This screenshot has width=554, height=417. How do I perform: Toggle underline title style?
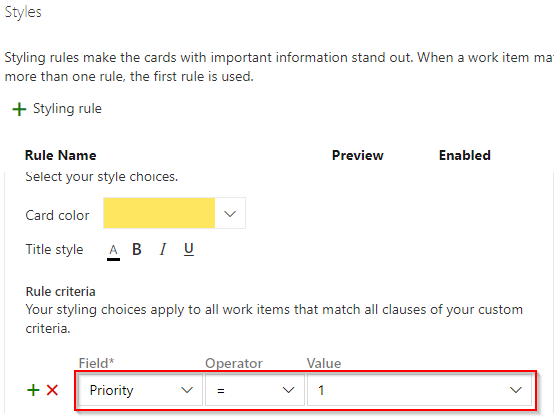[189, 249]
